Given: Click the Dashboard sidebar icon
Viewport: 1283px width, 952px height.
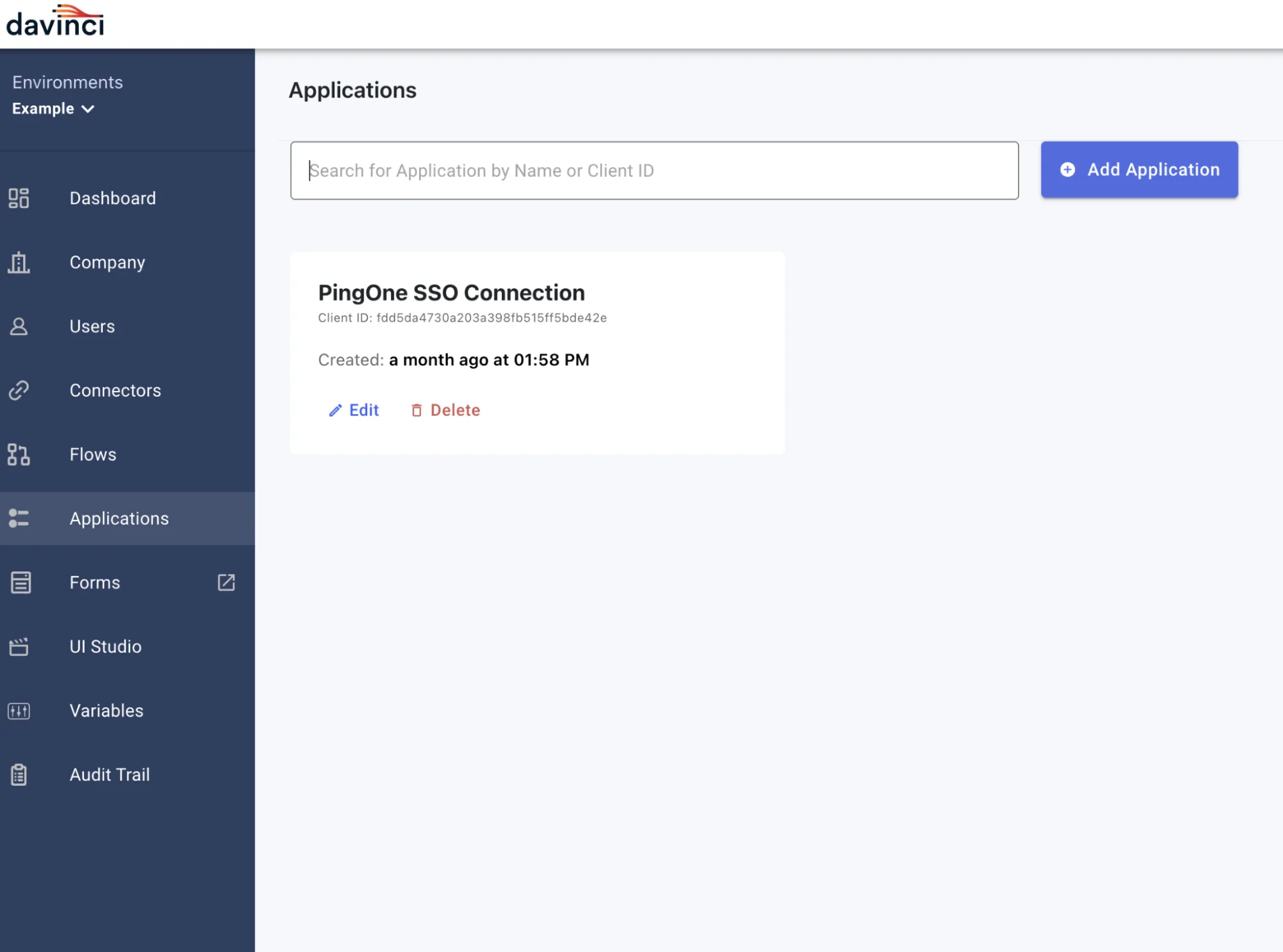Looking at the screenshot, I should [19, 198].
